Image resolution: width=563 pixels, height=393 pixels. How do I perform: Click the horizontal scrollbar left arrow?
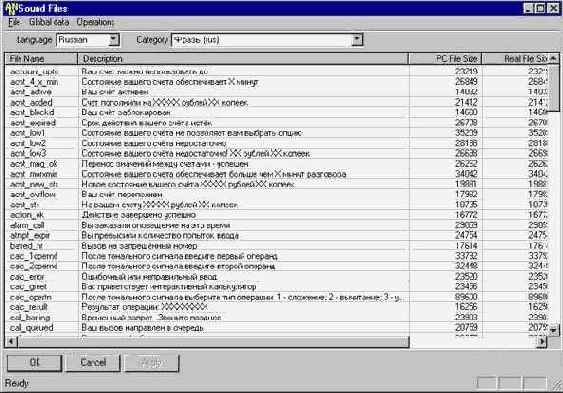pos(11,341)
